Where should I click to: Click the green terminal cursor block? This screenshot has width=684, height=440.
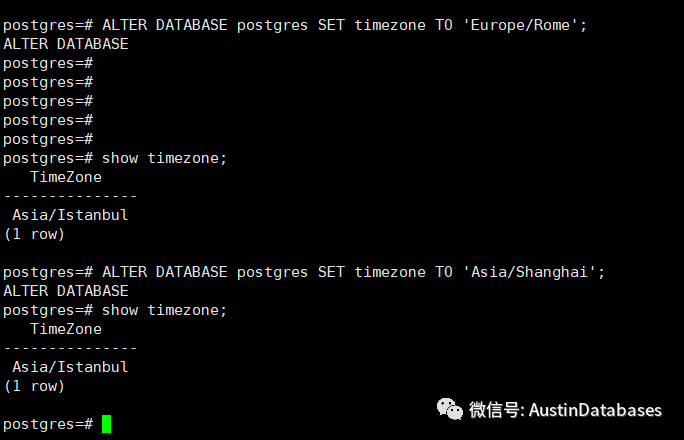(x=106, y=424)
